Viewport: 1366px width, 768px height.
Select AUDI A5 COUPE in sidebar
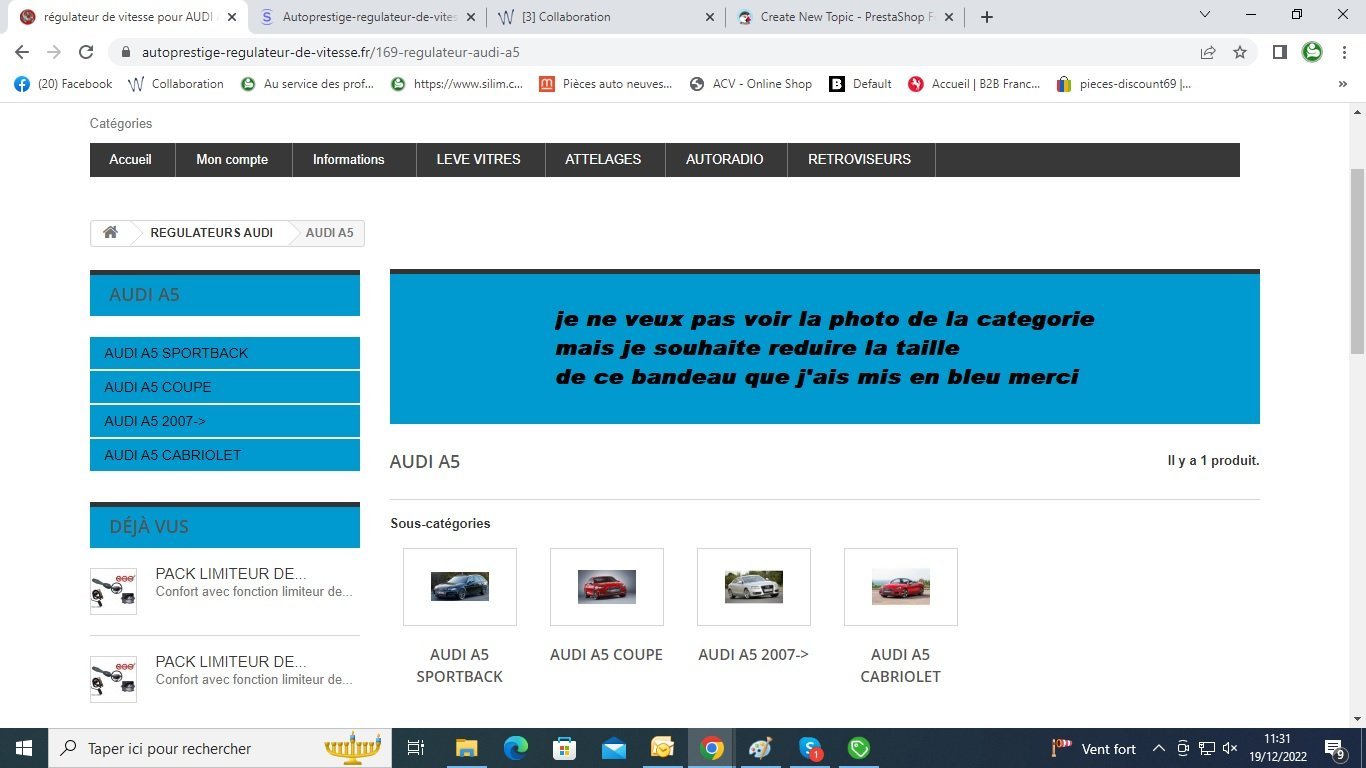pos(225,387)
